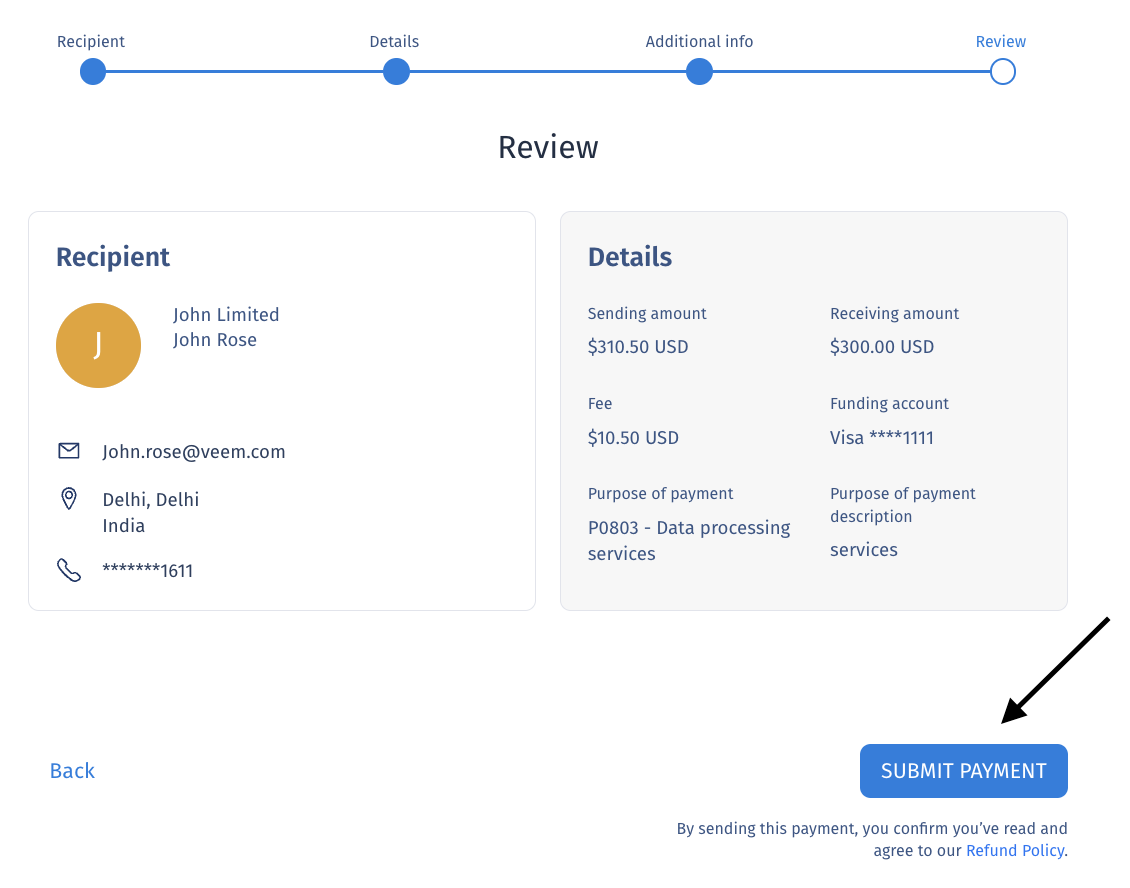Select the Recipient step circle
Image resolution: width=1130 pixels, height=888 pixels.
93,72
